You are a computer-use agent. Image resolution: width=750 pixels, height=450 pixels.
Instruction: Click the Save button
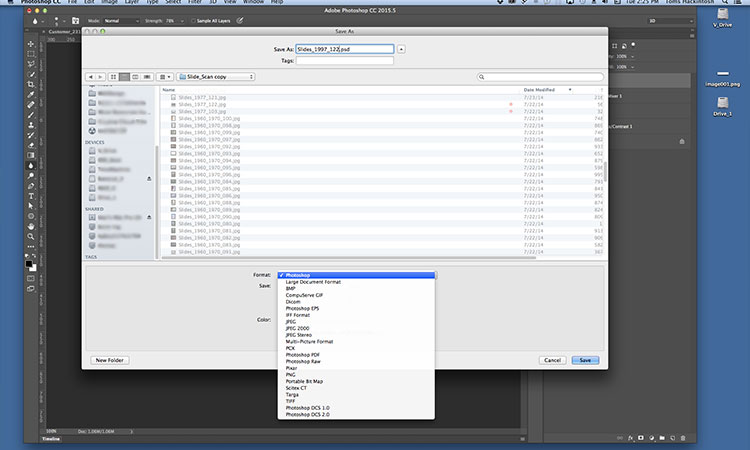pos(586,359)
